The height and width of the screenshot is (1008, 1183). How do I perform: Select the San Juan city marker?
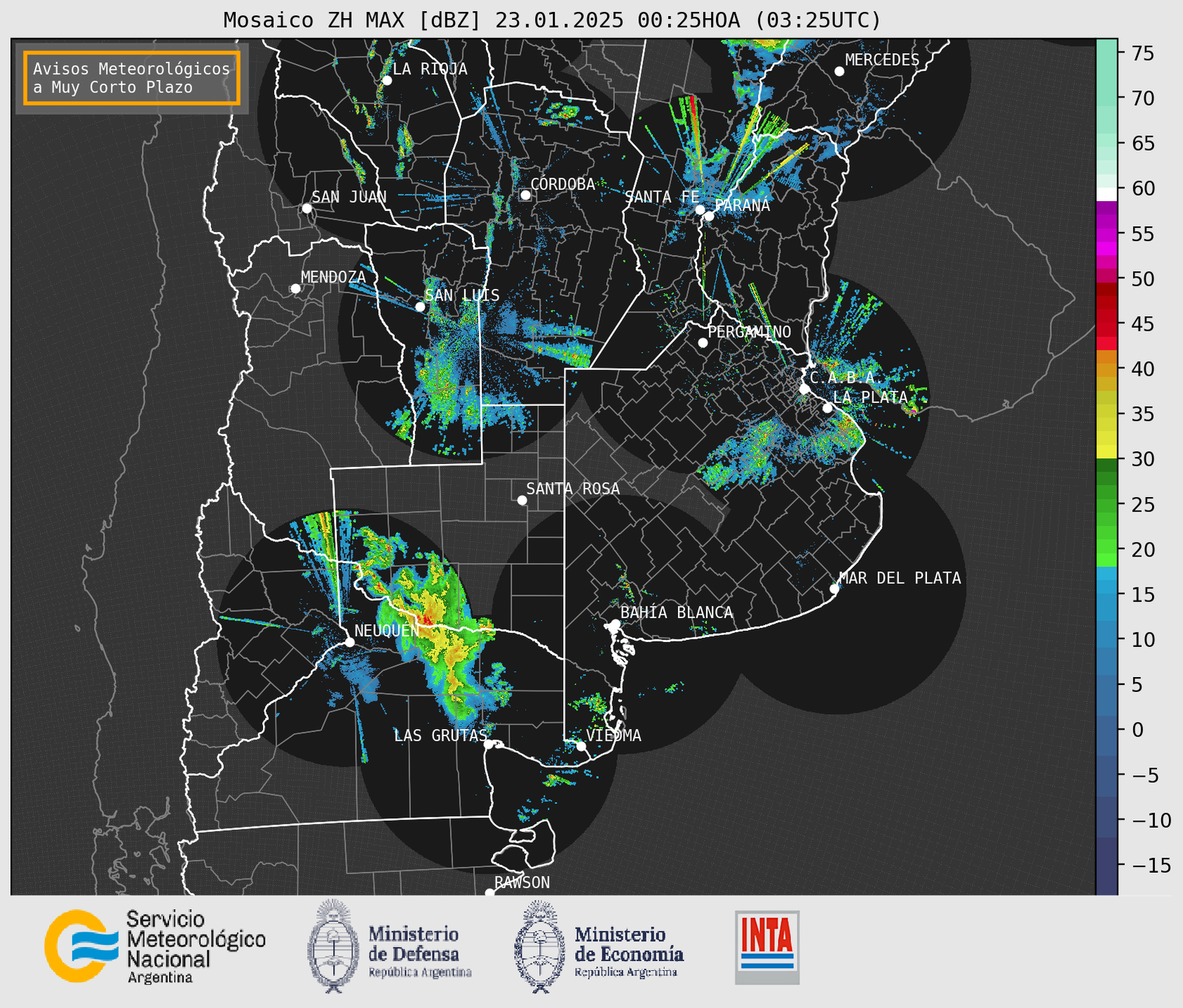[x=306, y=208]
